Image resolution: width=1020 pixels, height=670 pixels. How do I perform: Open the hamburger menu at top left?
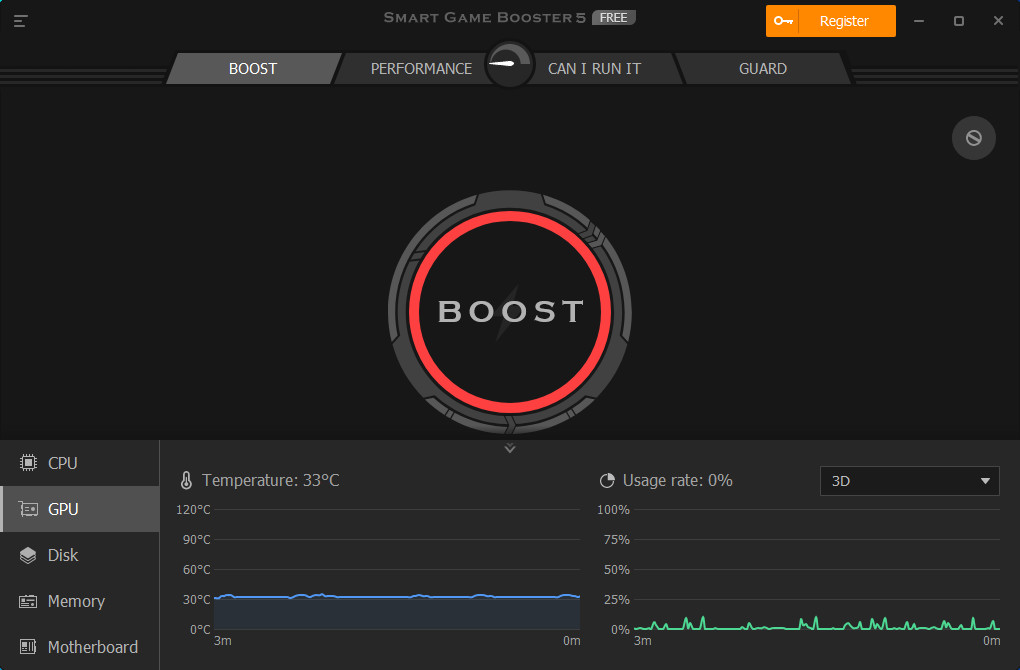pyautogui.click(x=20, y=20)
